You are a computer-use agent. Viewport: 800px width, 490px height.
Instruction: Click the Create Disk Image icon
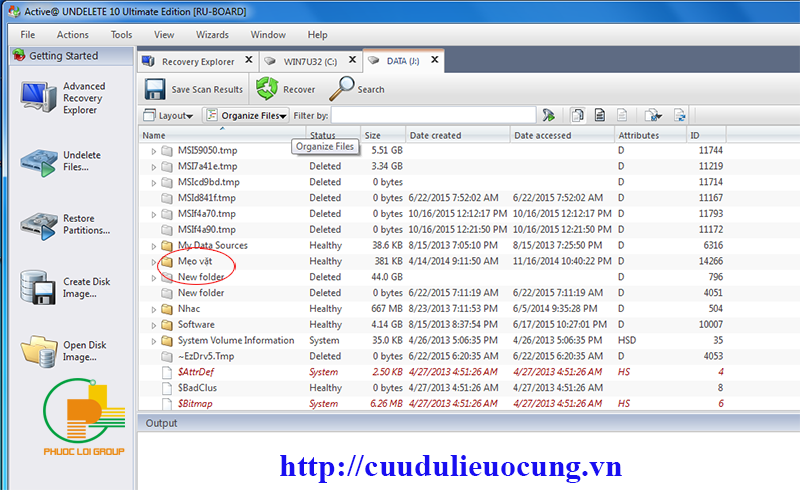[x=38, y=289]
